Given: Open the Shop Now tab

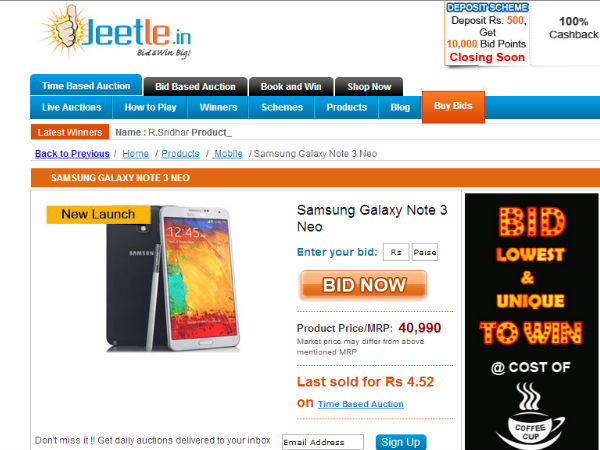Looking at the screenshot, I should 369,86.
